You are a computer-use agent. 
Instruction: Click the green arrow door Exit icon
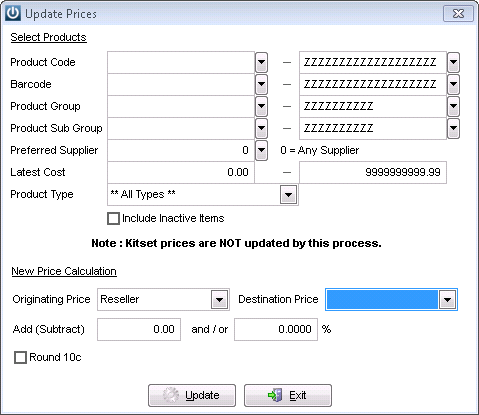(275, 395)
